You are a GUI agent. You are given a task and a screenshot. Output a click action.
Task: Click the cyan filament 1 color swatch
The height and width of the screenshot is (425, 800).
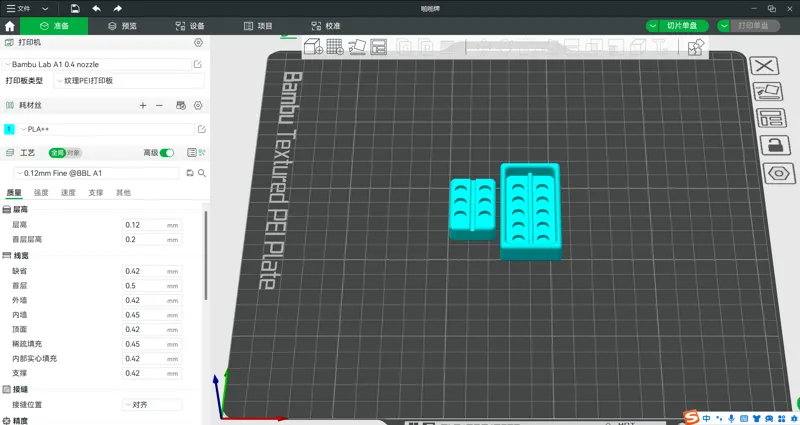9,129
